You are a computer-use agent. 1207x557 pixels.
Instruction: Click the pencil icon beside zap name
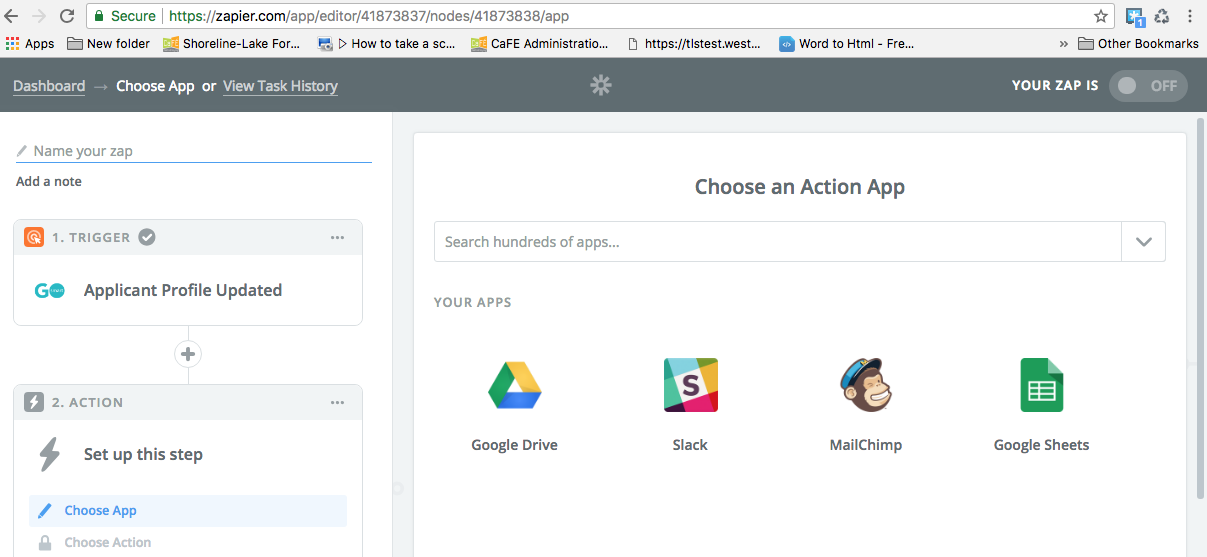(22, 151)
